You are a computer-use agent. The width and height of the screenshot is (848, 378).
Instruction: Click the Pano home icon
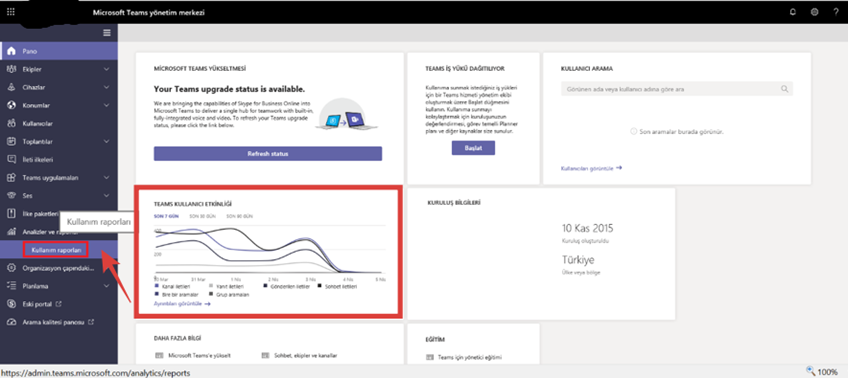click(11, 51)
